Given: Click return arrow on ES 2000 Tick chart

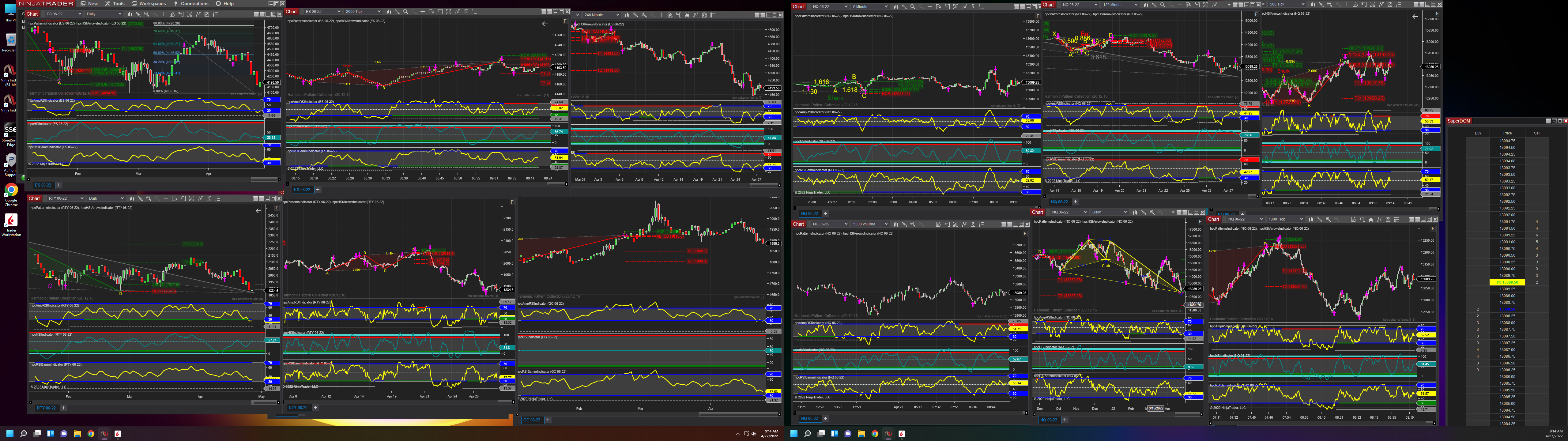Looking at the screenshot, I should point(545,24).
